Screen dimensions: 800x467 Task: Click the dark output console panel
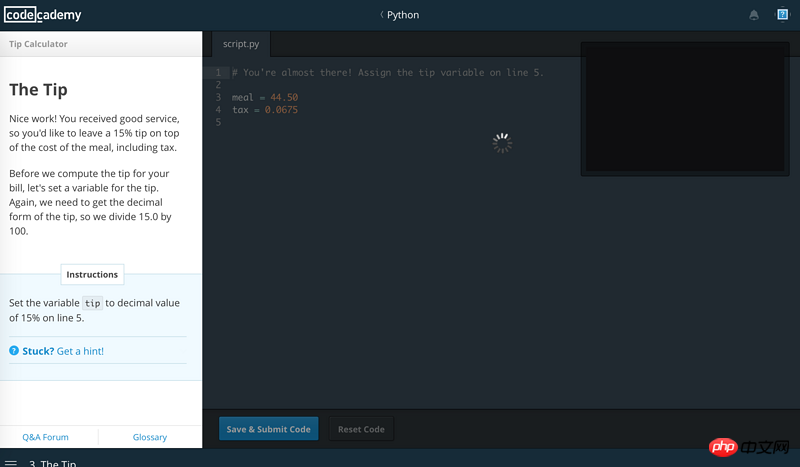[x=685, y=109]
